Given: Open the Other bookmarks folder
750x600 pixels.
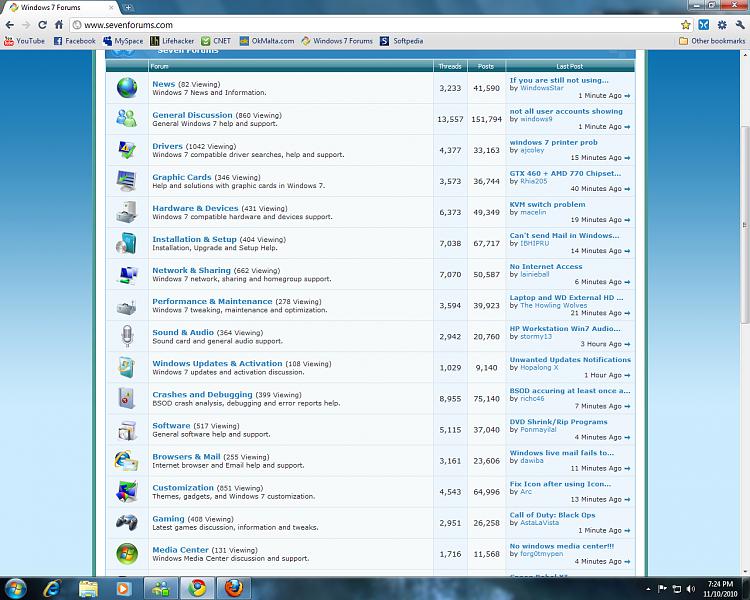Looking at the screenshot, I should coord(712,41).
